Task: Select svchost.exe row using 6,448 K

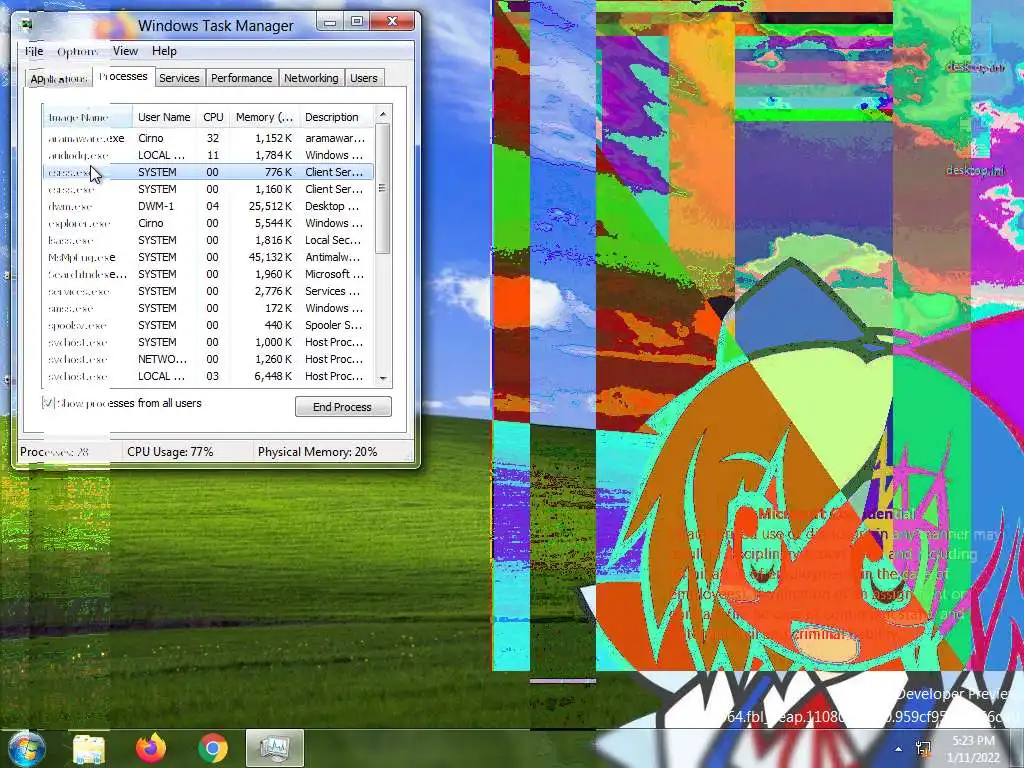Action: click(x=209, y=376)
